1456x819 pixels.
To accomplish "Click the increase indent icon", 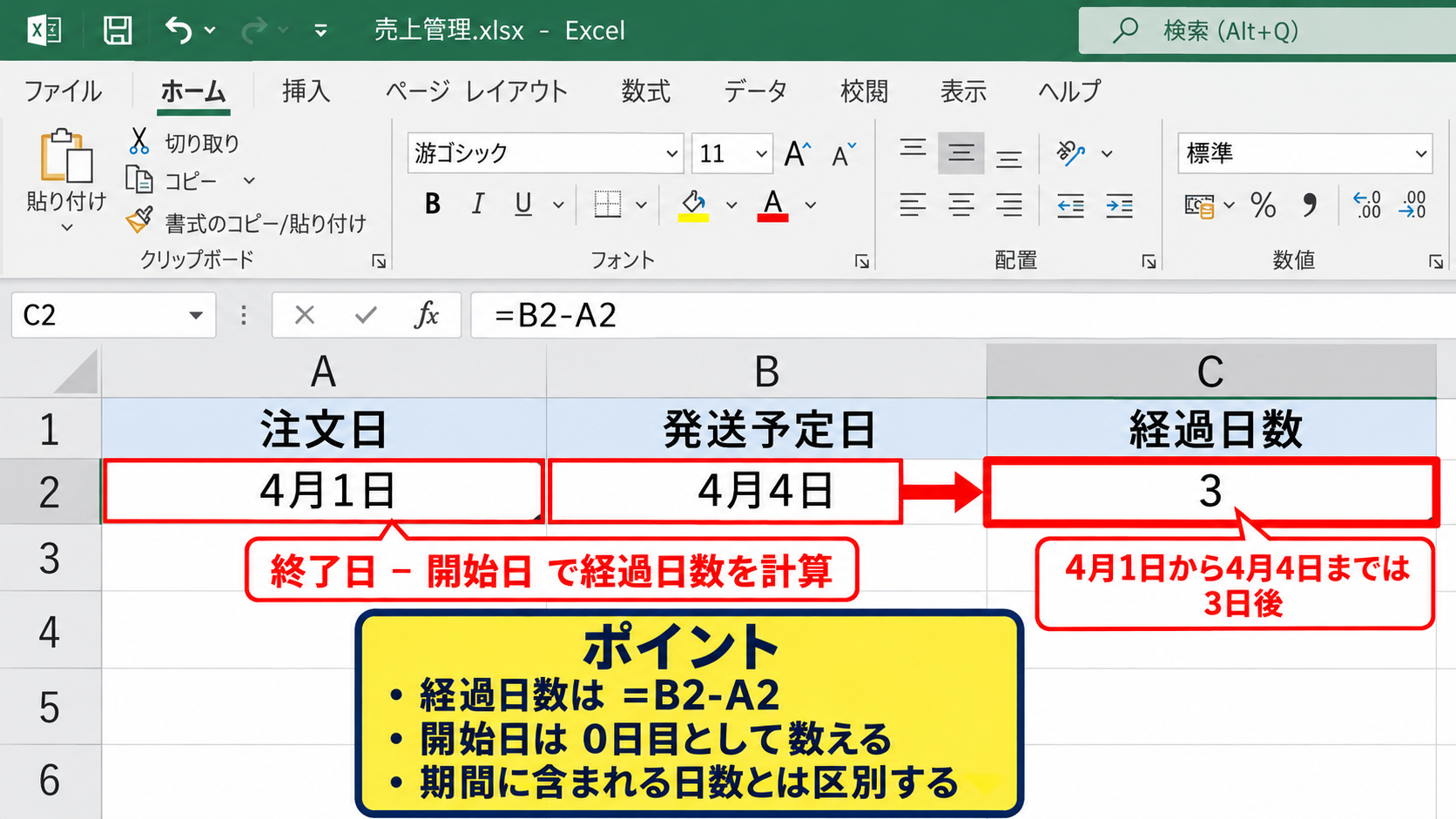I will click(x=1119, y=206).
